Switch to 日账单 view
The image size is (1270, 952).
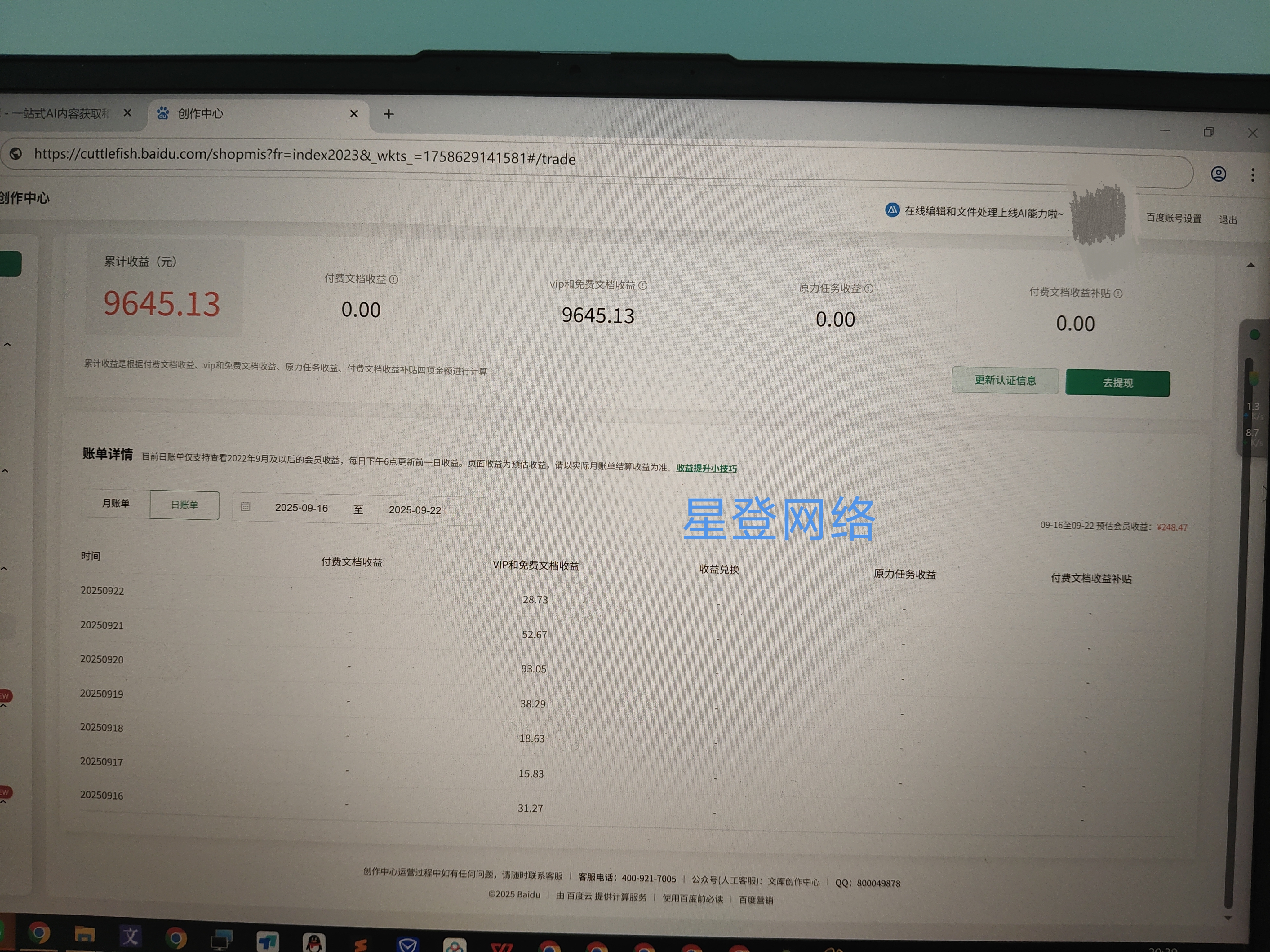184,505
